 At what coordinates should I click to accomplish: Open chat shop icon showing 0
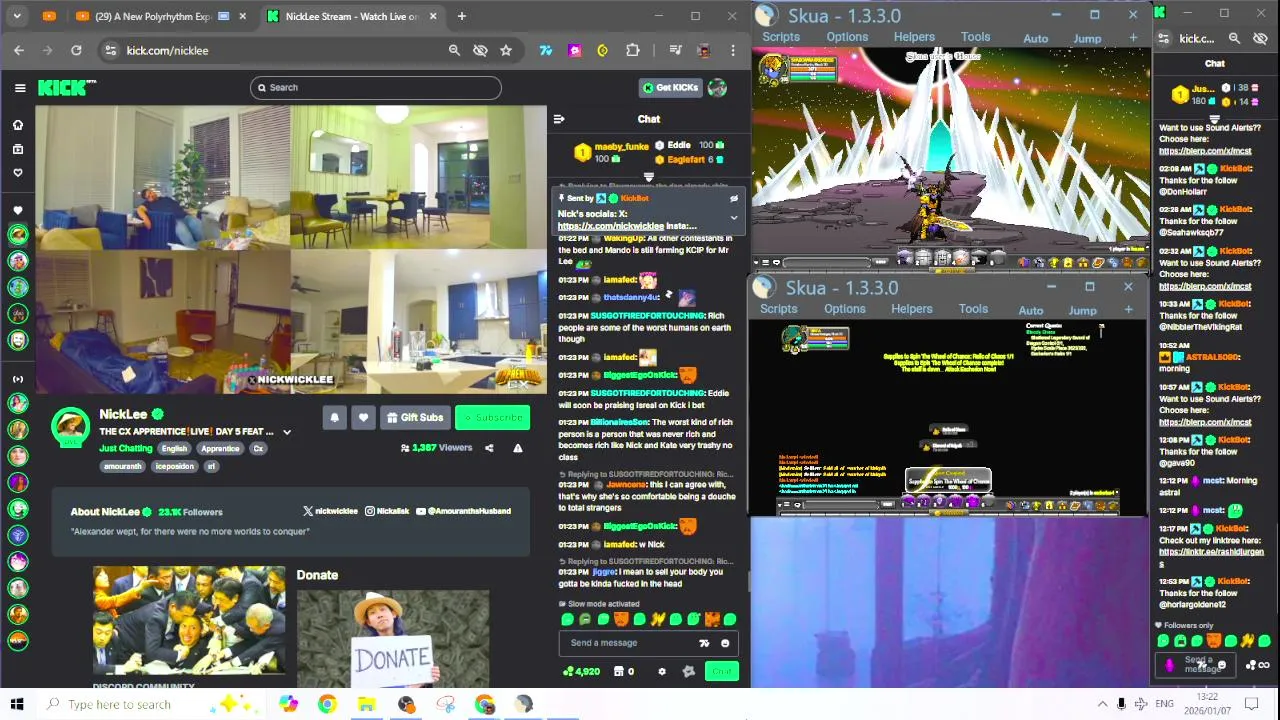point(624,671)
